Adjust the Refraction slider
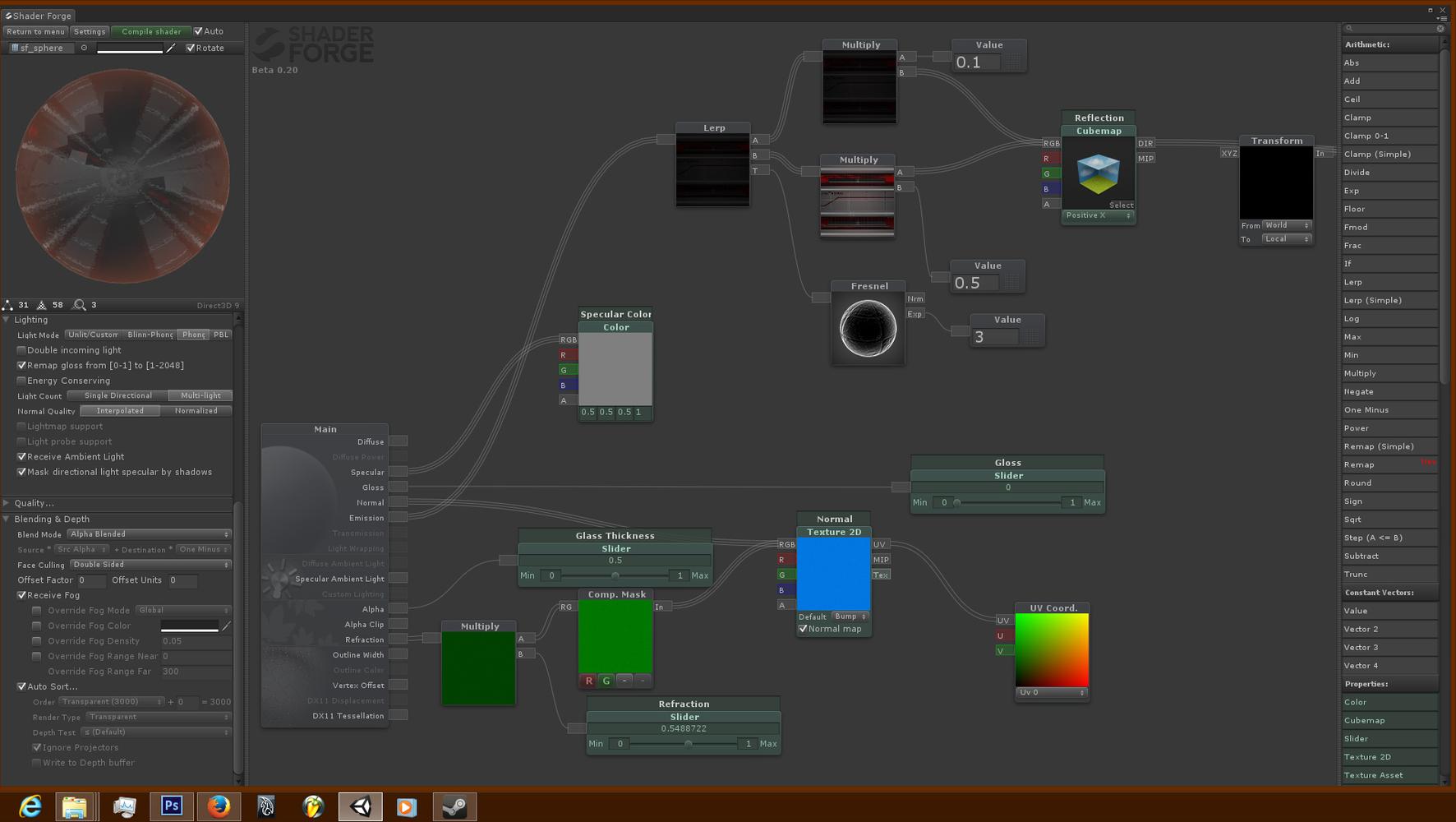This screenshot has width=1456, height=822. click(x=684, y=744)
